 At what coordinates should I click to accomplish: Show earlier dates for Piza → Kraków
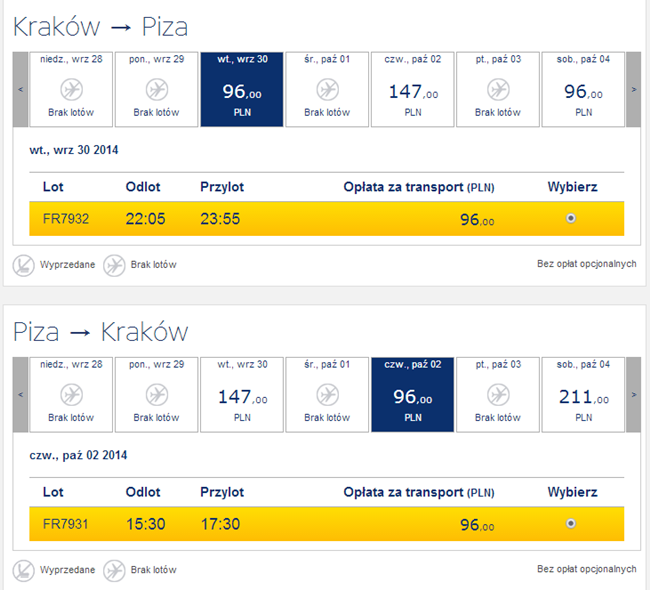(x=21, y=394)
